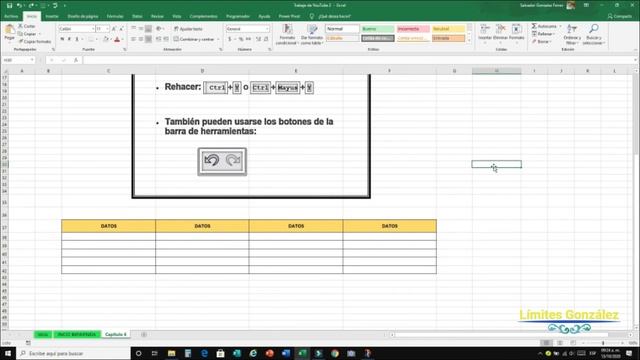
Task: Save the workbook from quick access toolbar
Action: [x=9, y=5]
